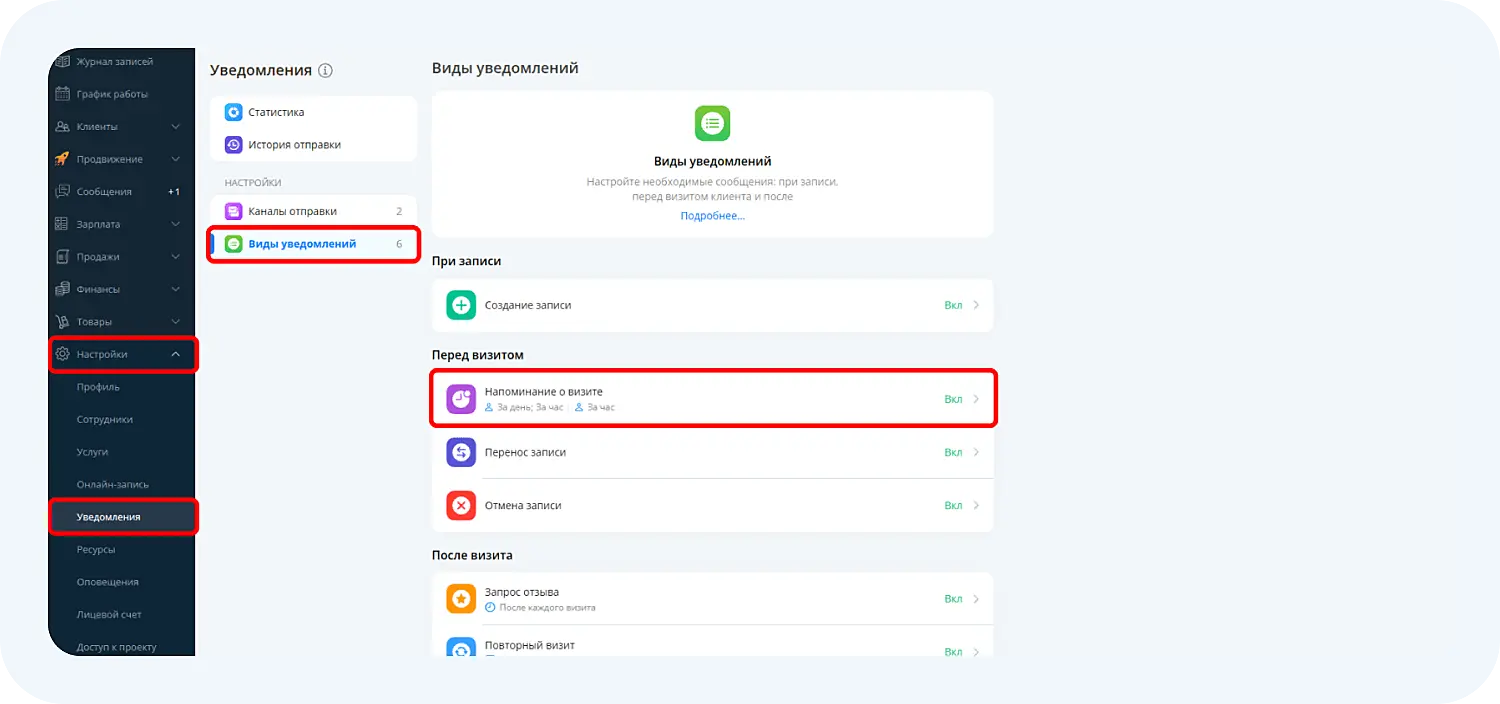The width and height of the screenshot is (1500, 704).
Task: Click the Клиенты people icon
Action: [62, 127]
